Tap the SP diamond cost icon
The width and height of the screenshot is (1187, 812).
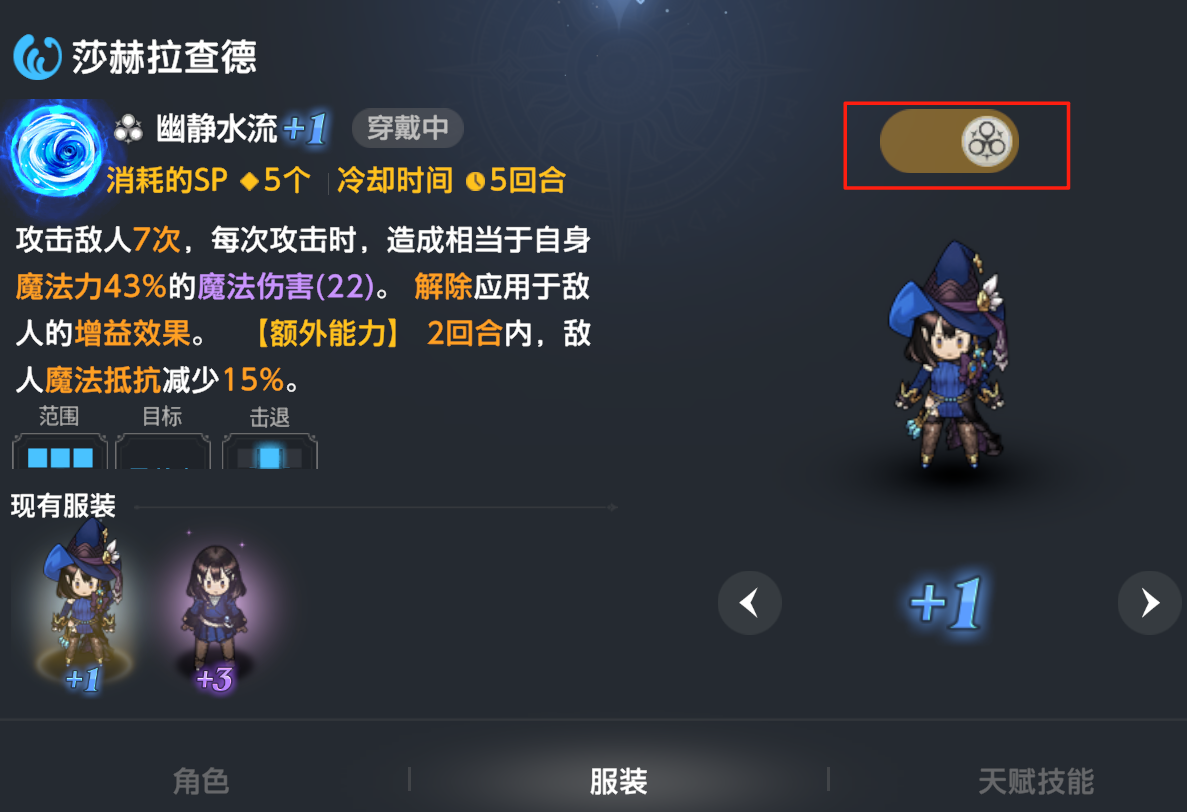pyautogui.click(x=249, y=182)
